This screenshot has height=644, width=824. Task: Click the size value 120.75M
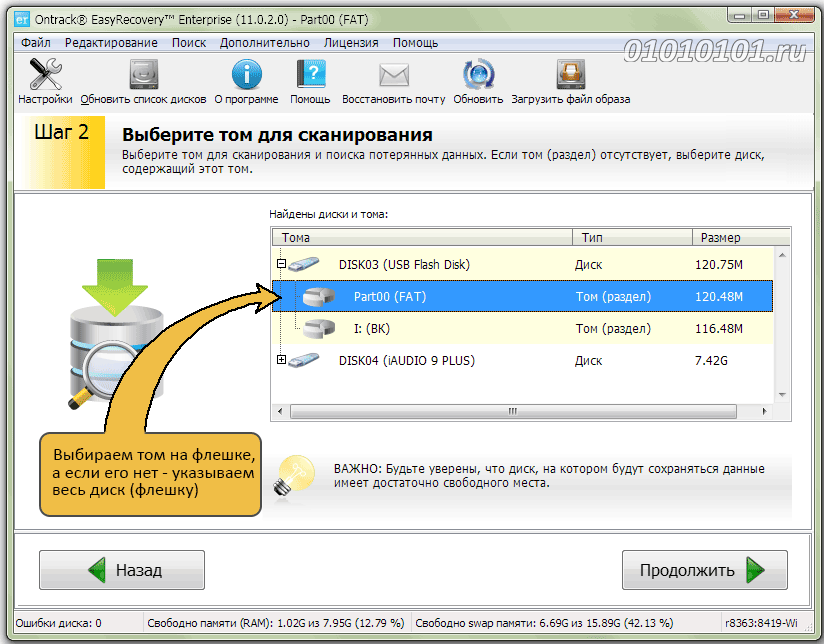pyautogui.click(x=719, y=264)
